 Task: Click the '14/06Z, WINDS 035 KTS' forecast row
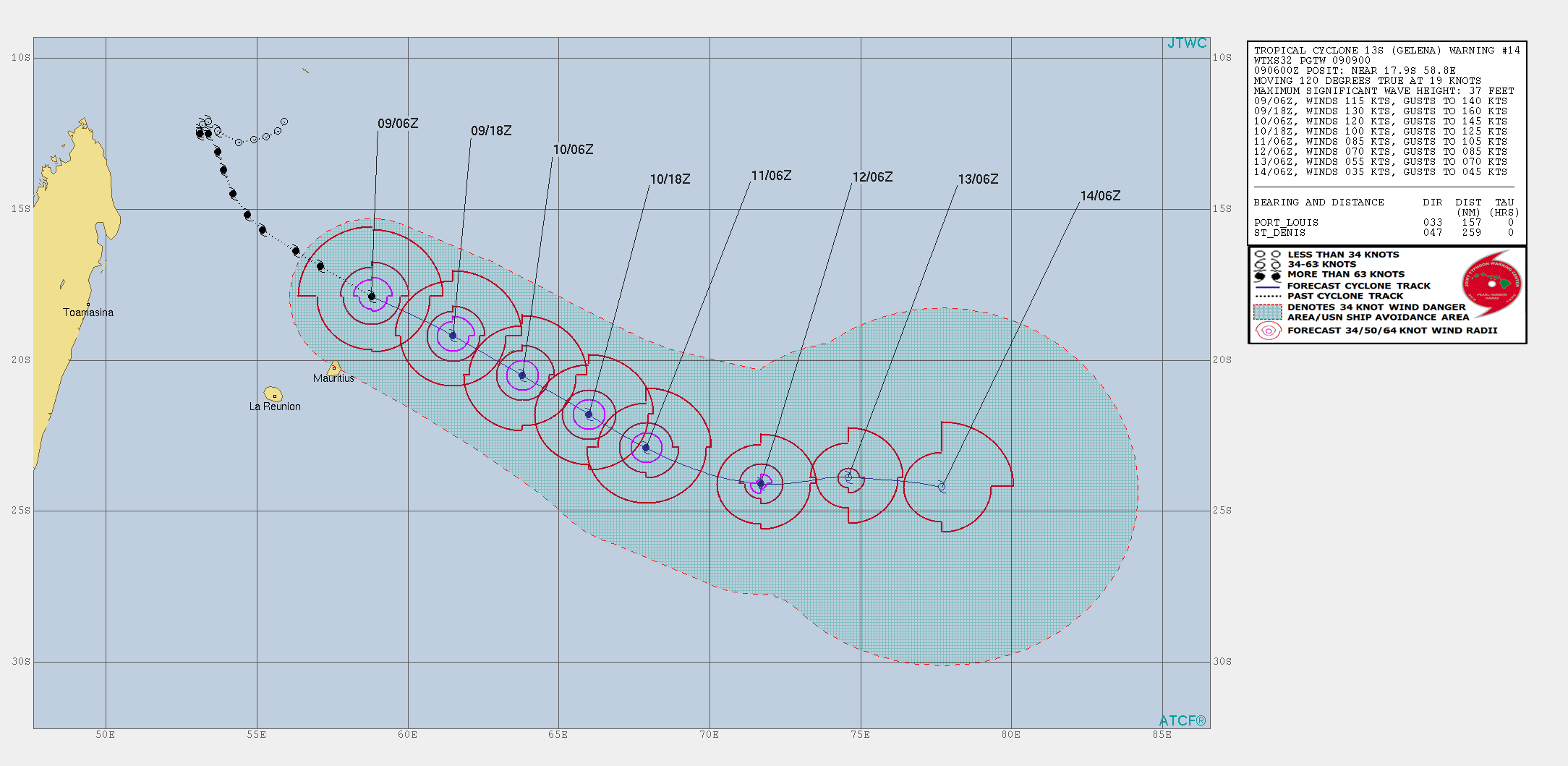(1381, 172)
